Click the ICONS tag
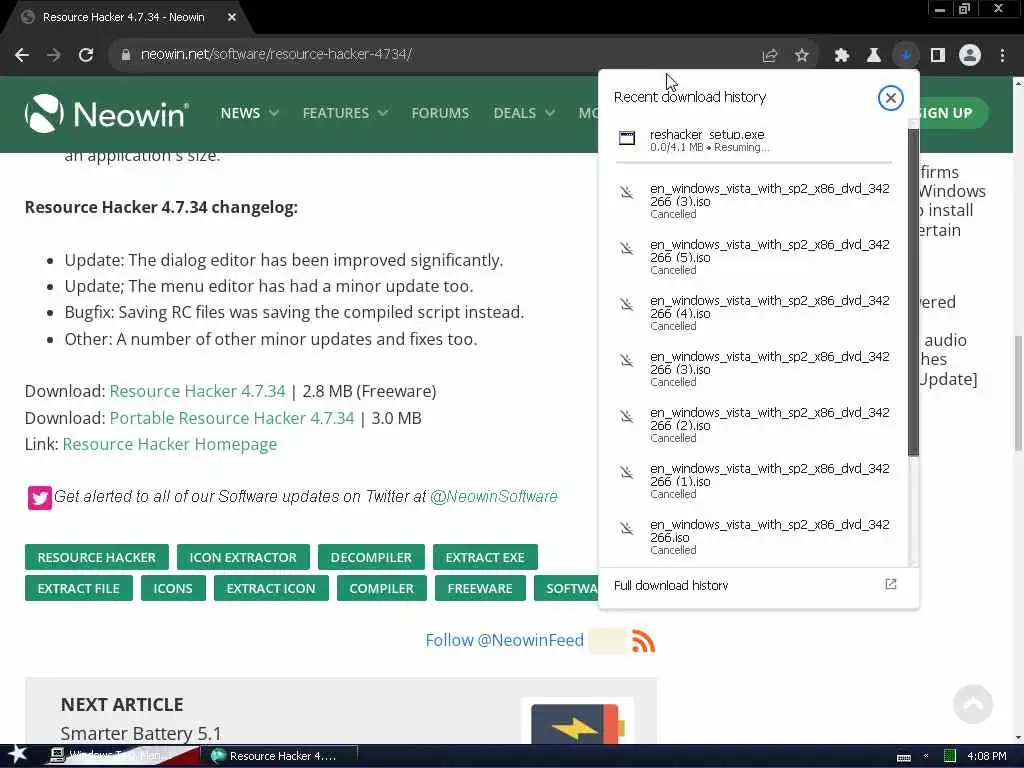Viewport: 1024px width, 768px height. tap(173, 588)
